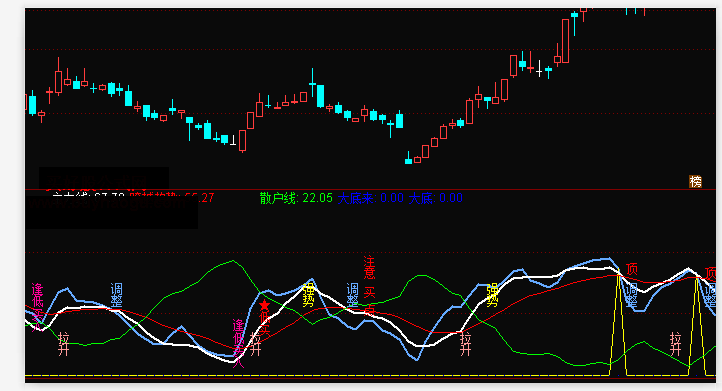Click the 拉升 label next to the red star
Image resolution: width=722 pixels, height=391 pixels.
coord(256,345)
